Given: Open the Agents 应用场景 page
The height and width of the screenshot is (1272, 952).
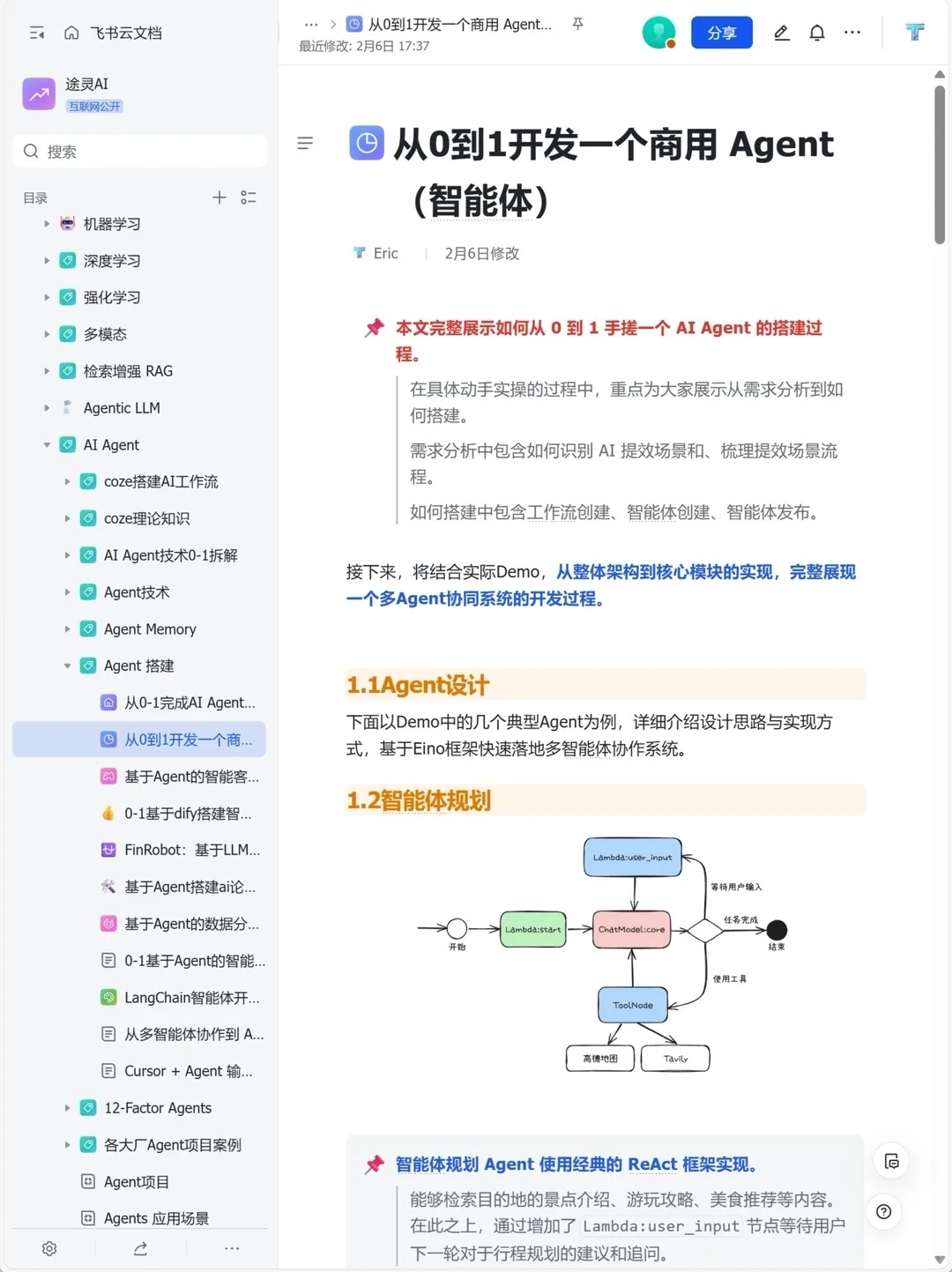Looking at the screenshot, I should 156,1218.
